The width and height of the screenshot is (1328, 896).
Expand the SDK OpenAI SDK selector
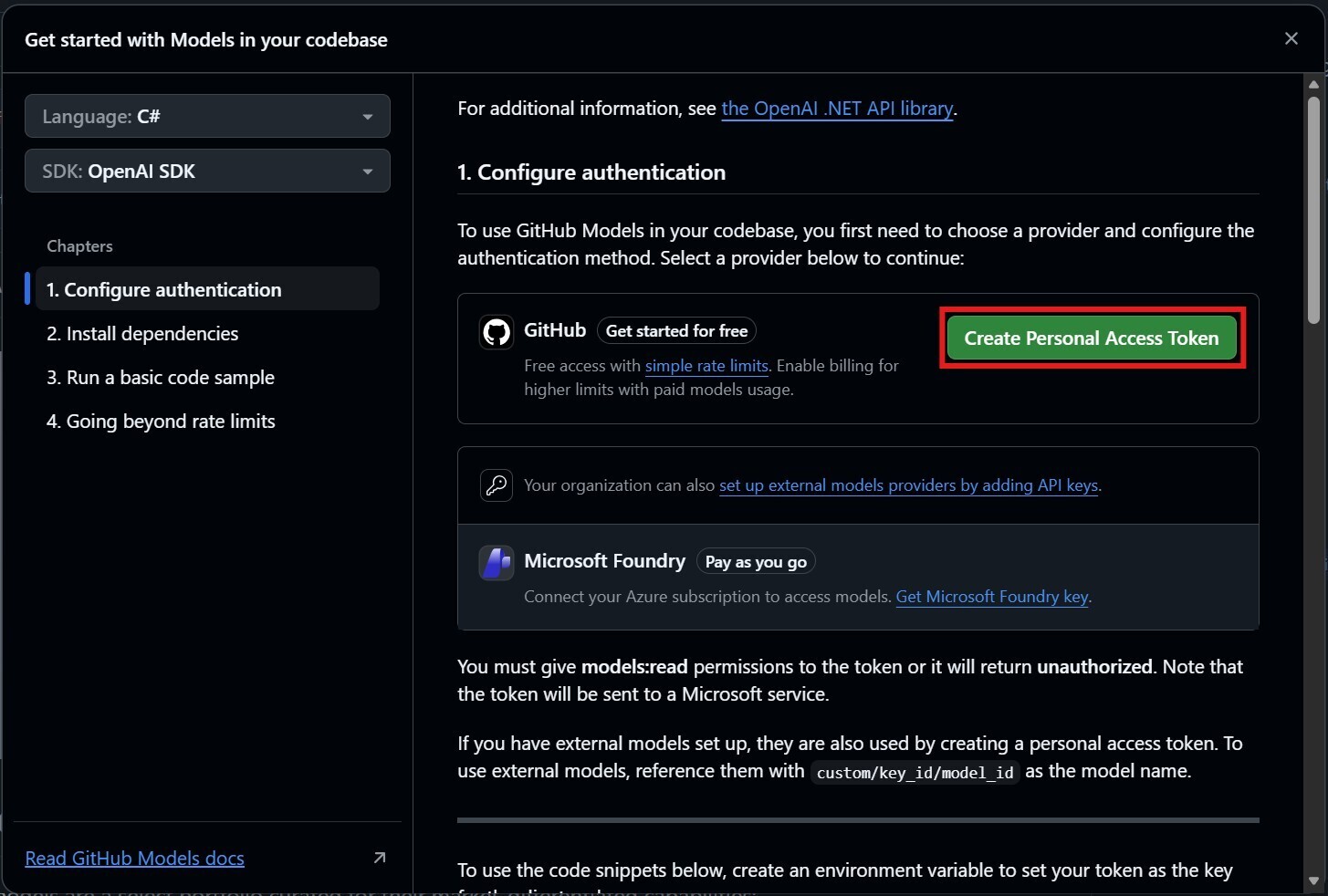pyautogui.click(x=207, y=172)
